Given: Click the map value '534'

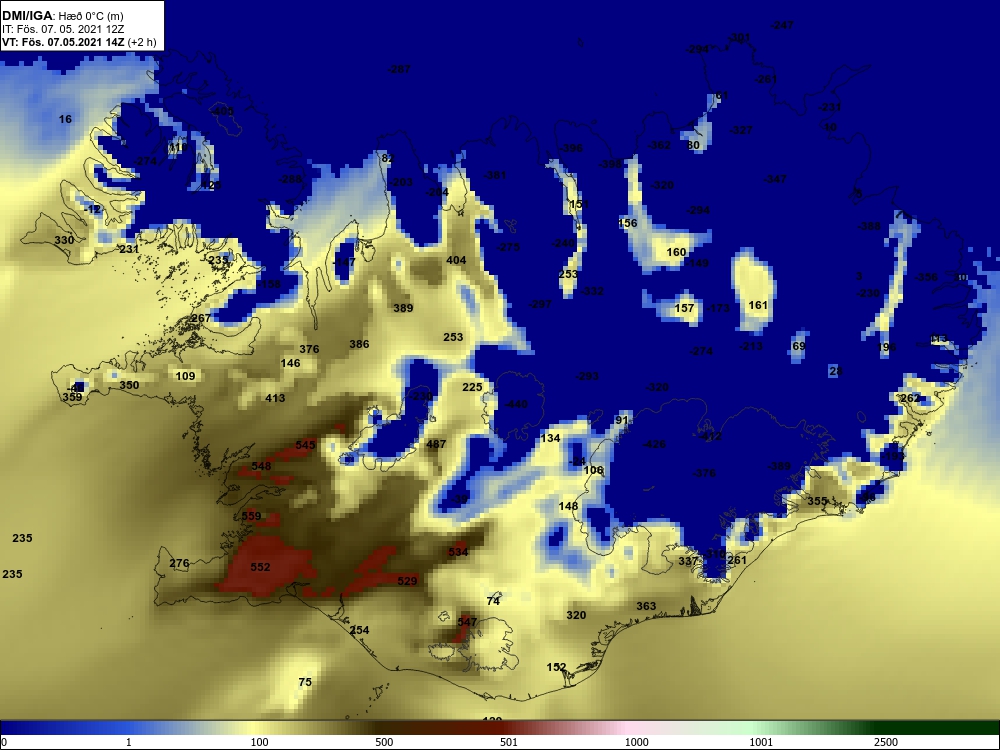Looking at the screenshot, I should point(458,552).
